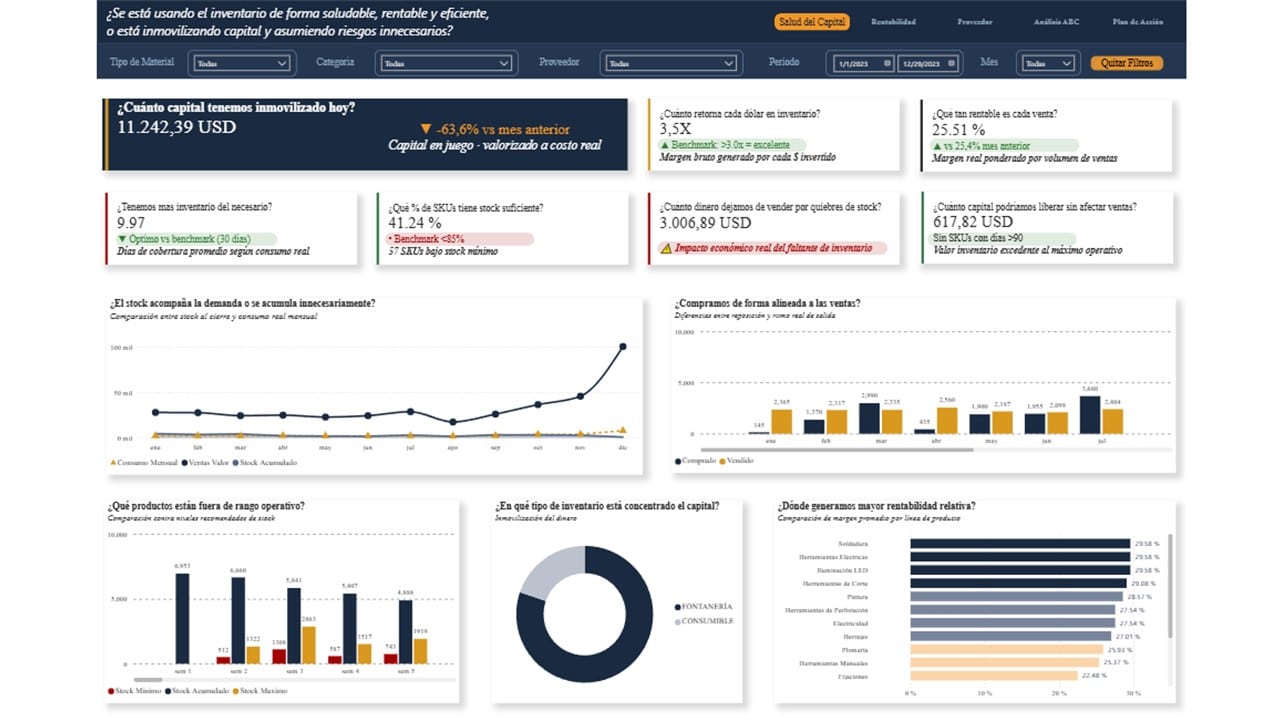Click the 617,82 USD releasable capital value
This screenshot has width=1280, height=720.
(972, 222)
